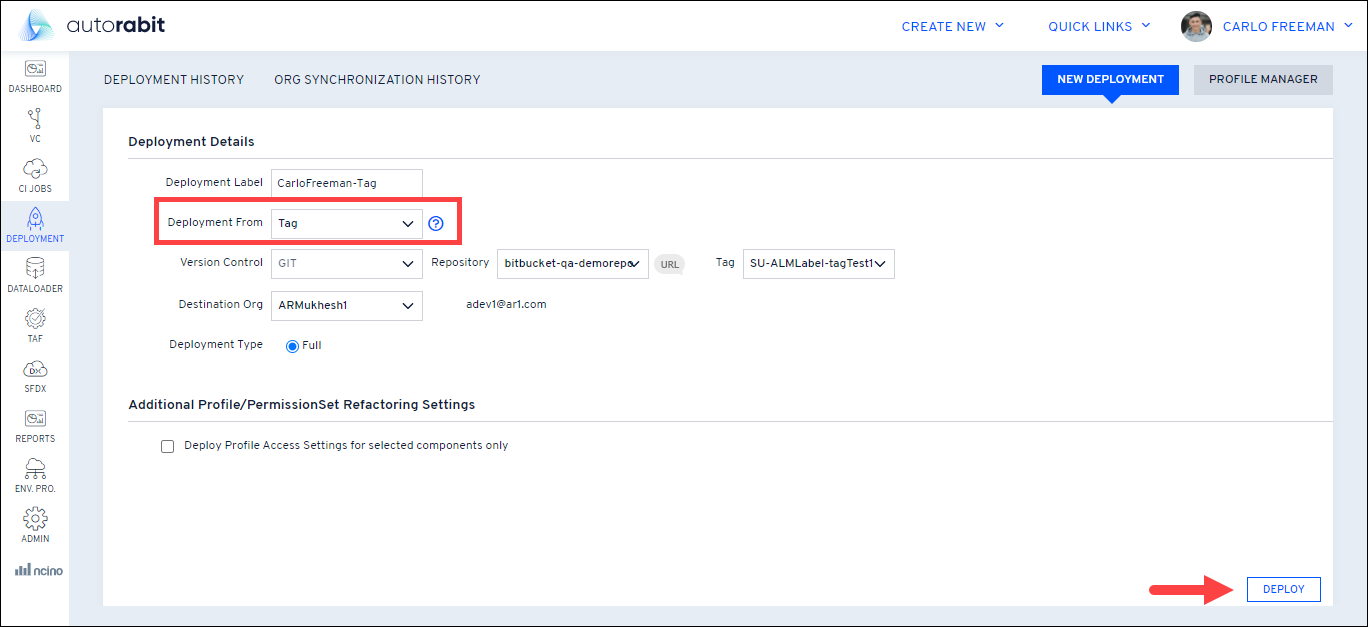1368x627 pixels.
Task: Click the Deployment Label text field
Action: tap(346, 183)
